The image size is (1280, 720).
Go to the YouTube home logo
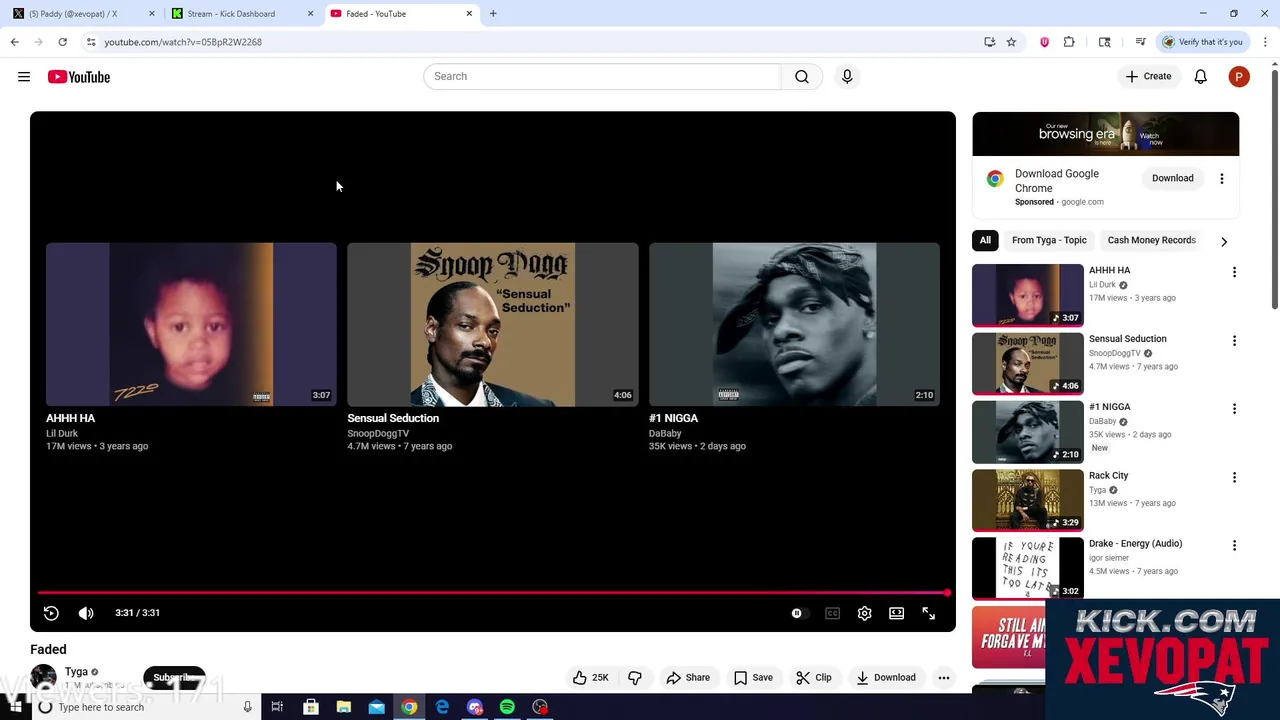click(x=79, y=77)
